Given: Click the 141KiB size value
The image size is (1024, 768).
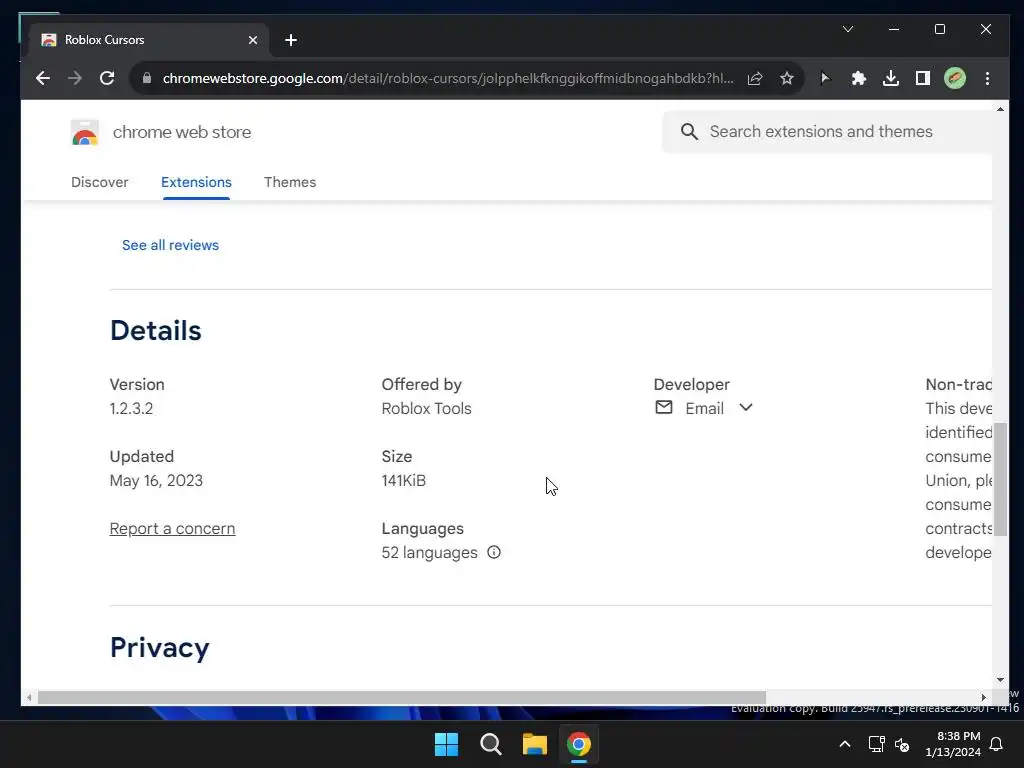Looking at the screenshot, I should pyautogui.click(x=404, y=481).
